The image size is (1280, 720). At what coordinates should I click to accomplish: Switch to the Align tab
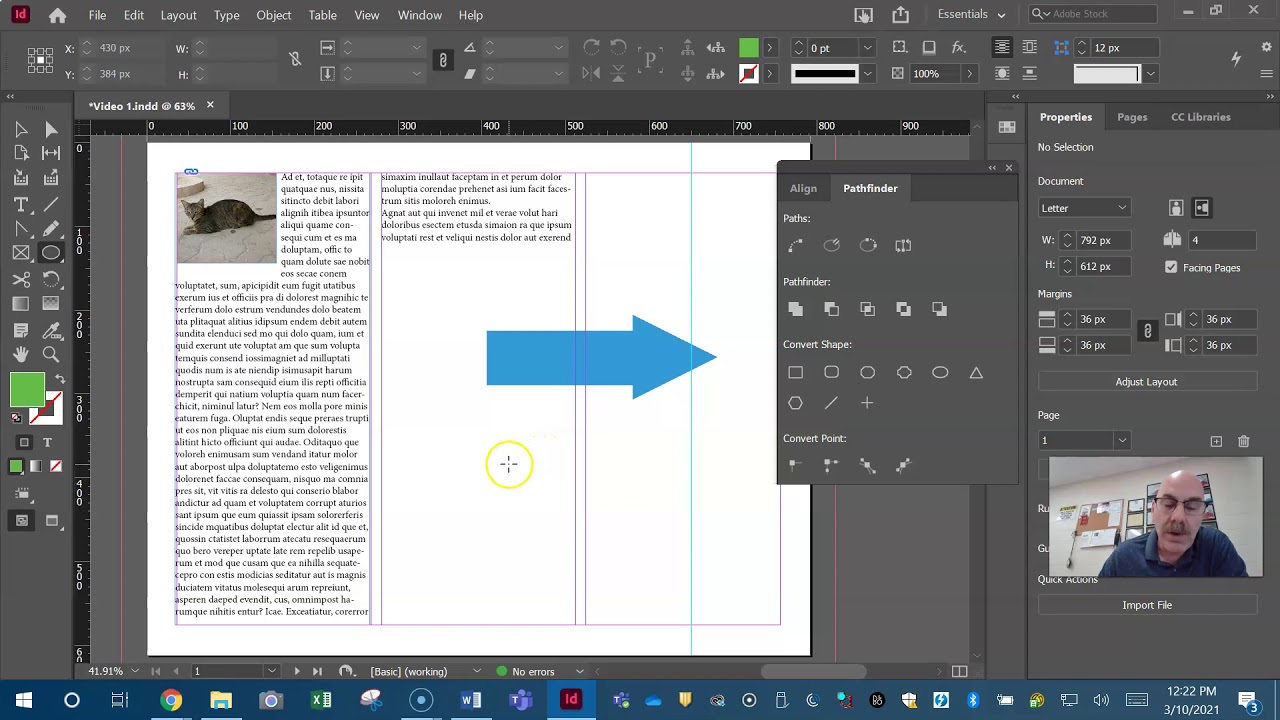tap(803, 188)
